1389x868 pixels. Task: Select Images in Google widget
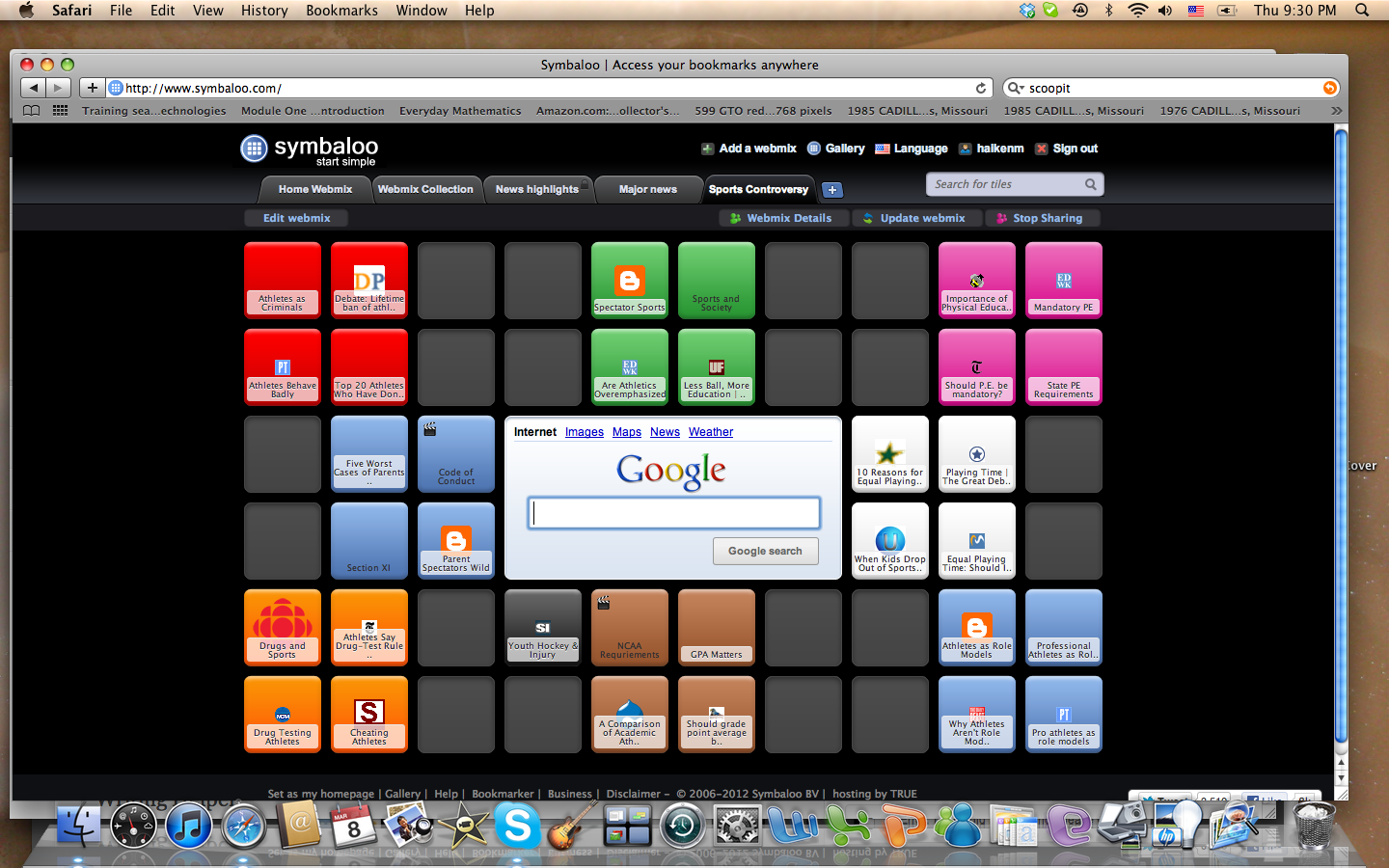click(x=585, y=432)
